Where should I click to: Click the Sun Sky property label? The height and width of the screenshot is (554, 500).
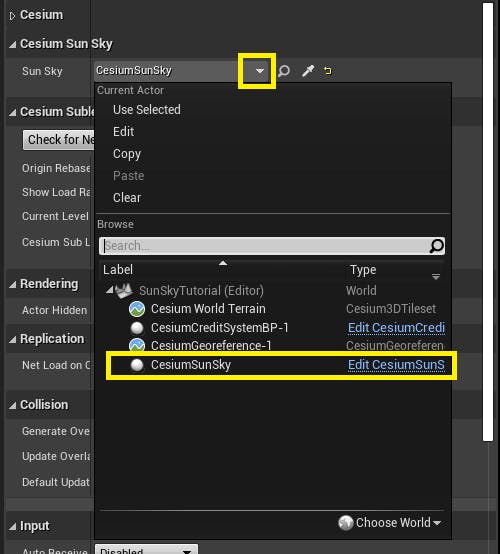(x=42, y=71)
